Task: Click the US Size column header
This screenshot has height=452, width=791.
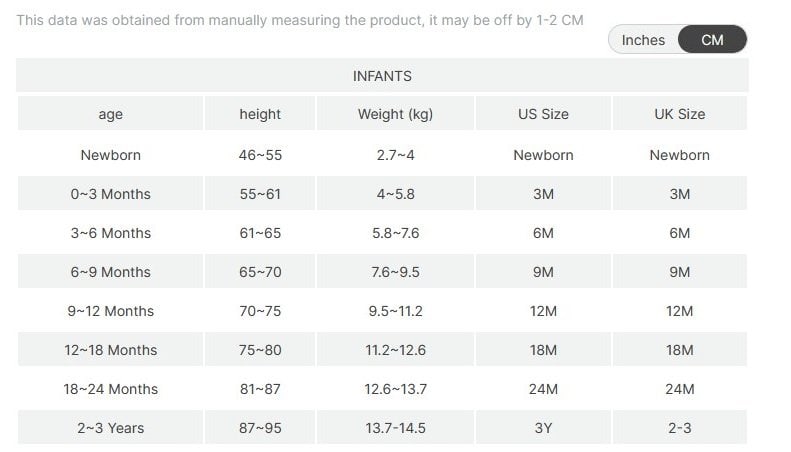Action: pyautogui.click(x=543, y=114)
